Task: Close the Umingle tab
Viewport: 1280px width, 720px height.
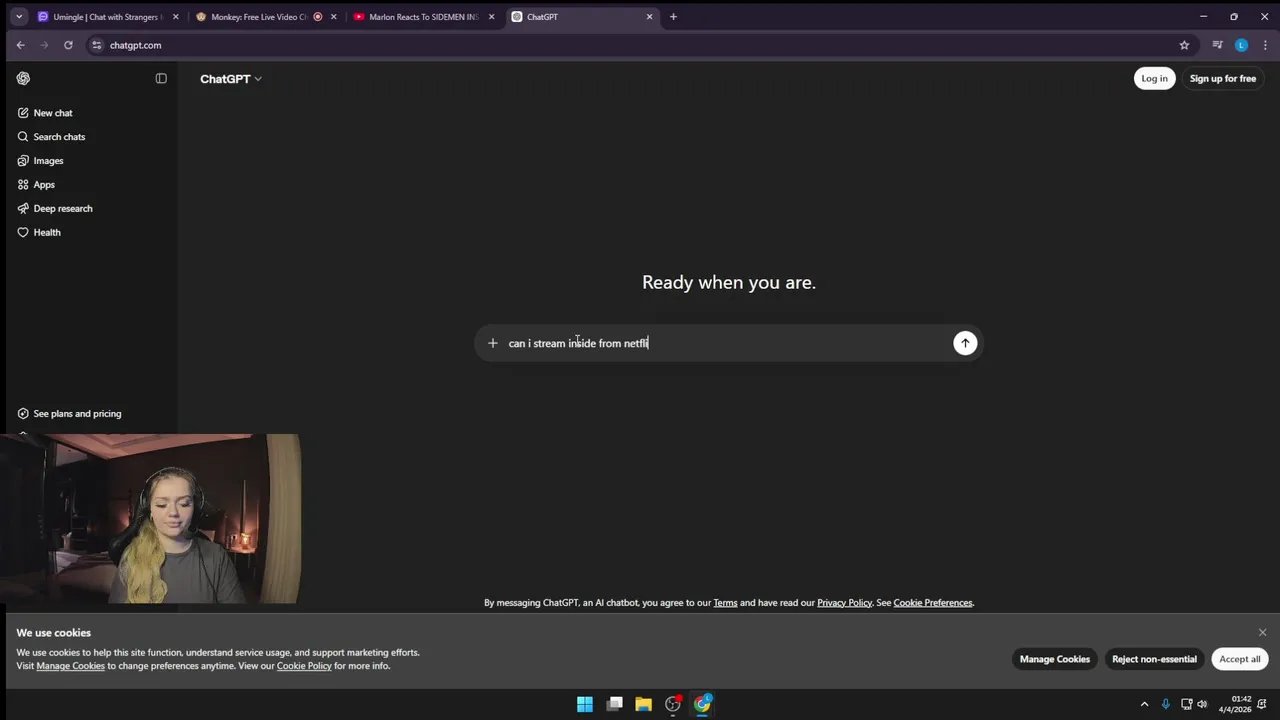Action: coord(175,17)
